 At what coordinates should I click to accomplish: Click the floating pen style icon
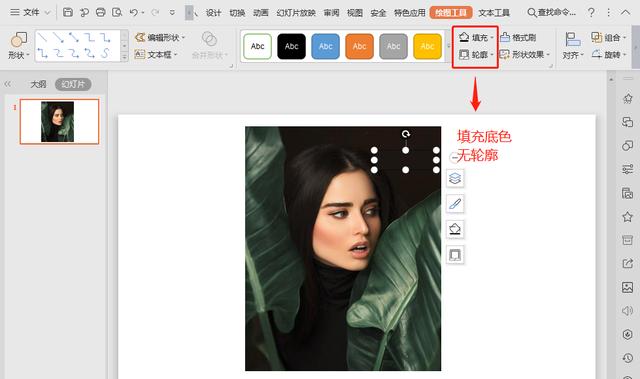pyautogui.click(x=455, y=204)
